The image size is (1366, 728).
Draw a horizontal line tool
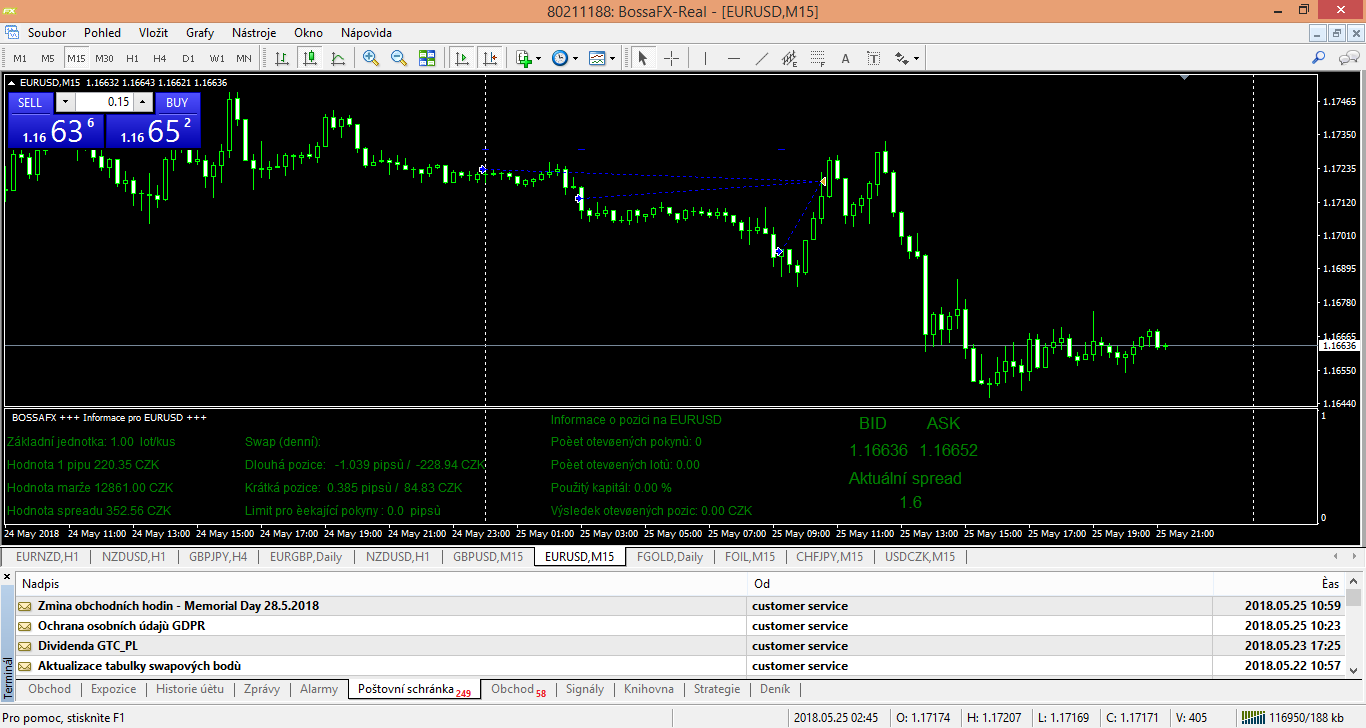(x=734, y=58)
